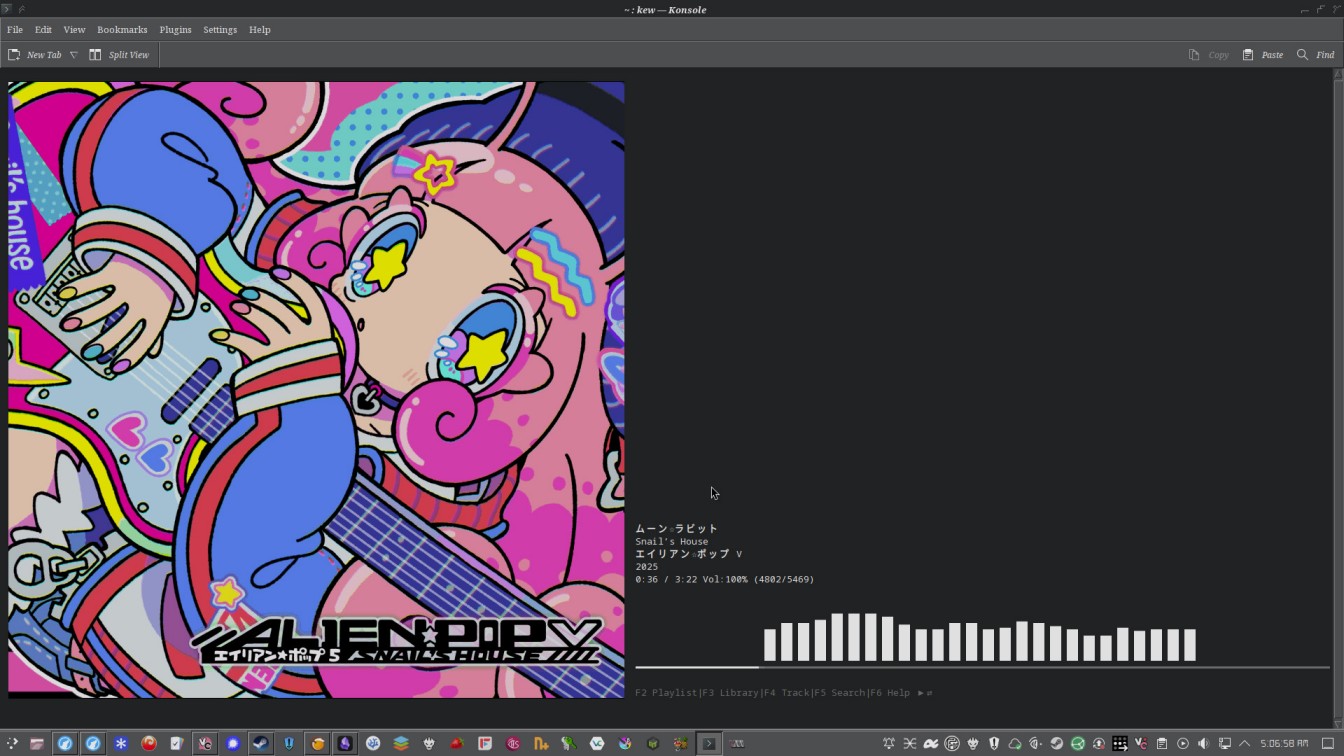Screen dimensions: 1344x756
Task: Click the Copy toolbar button
Action: pyautogui.click(x=1209, y=55)
